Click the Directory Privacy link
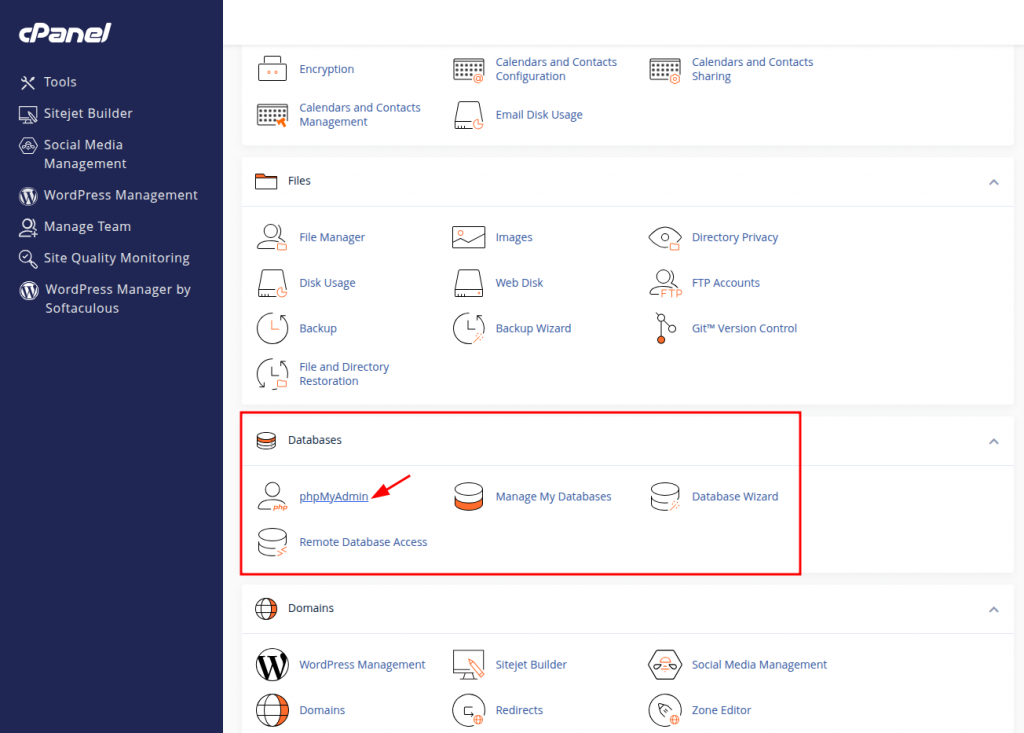The image size is (1024, 733). (734, 238)
